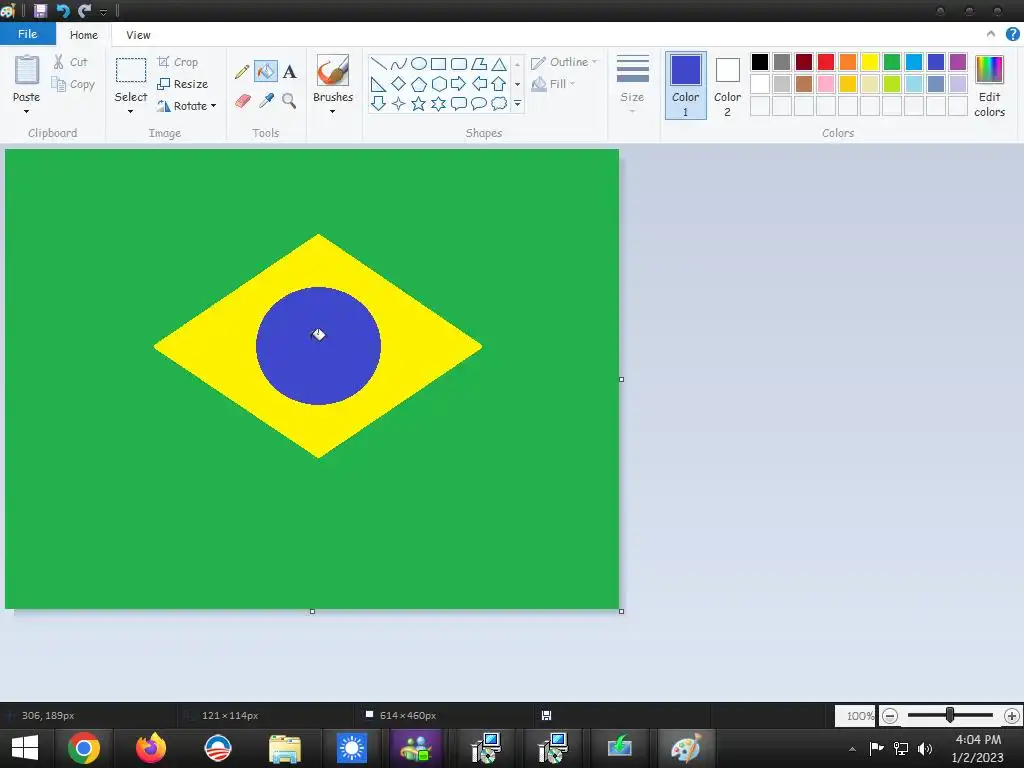The image size is (1024, 768).
Task: Open the File menu
Action: [27, 34]
